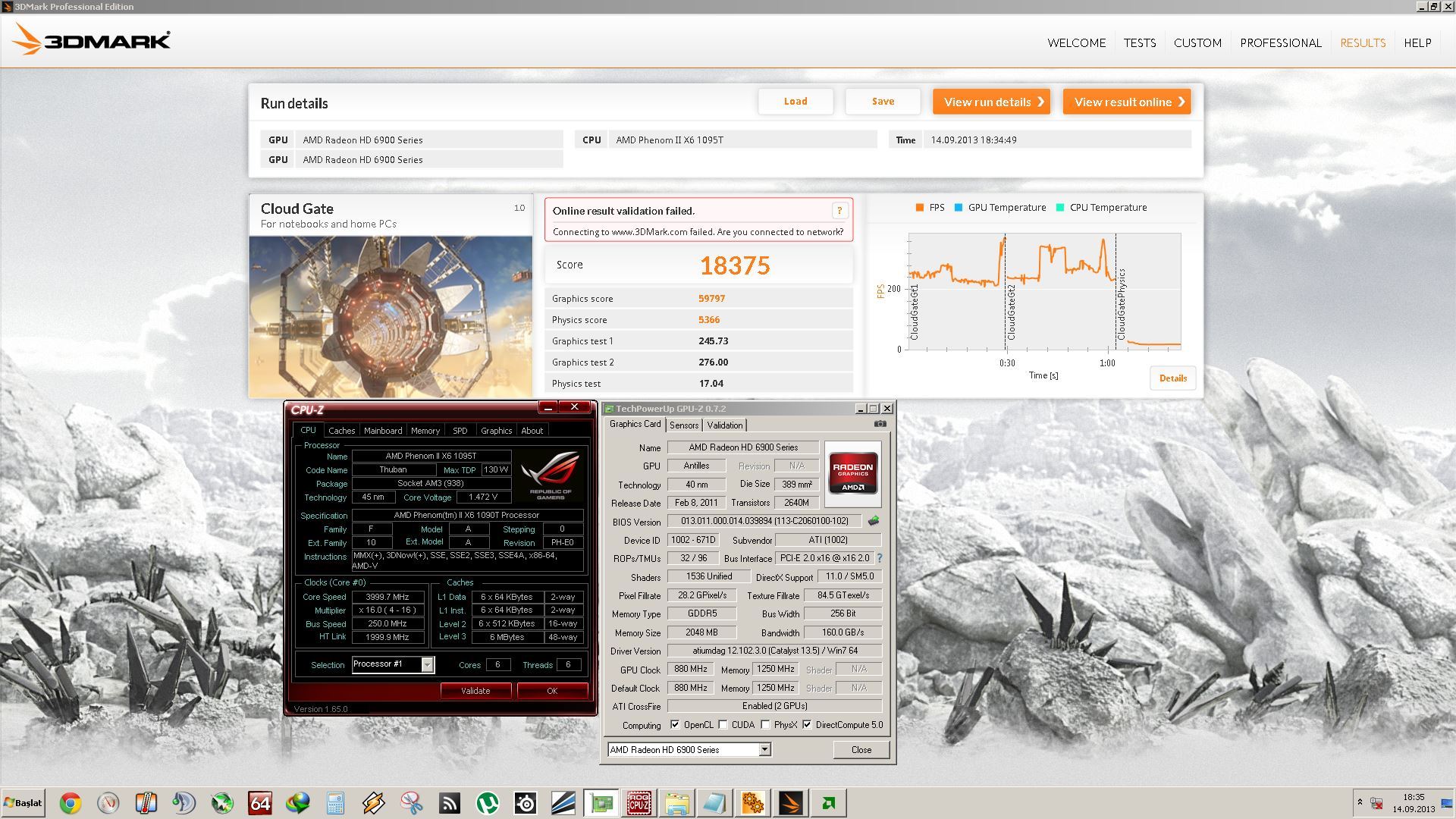The image size is (1456, 819).
Task: Switch to the Sensors tab in GPU-Z
Action: tap(683, 425)
